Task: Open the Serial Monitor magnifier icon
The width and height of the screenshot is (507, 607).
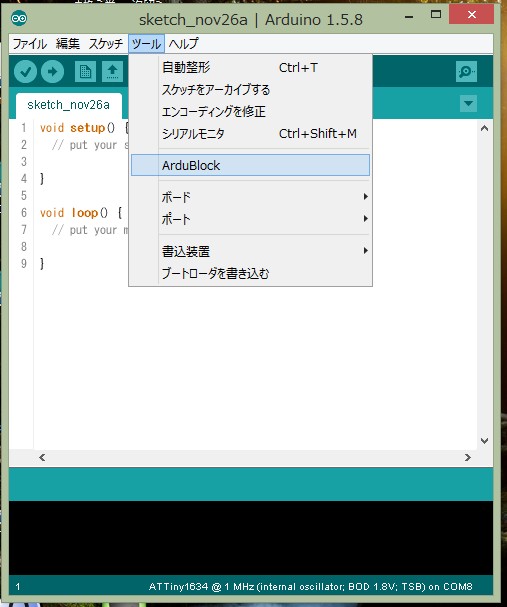Action: [466, 72]
